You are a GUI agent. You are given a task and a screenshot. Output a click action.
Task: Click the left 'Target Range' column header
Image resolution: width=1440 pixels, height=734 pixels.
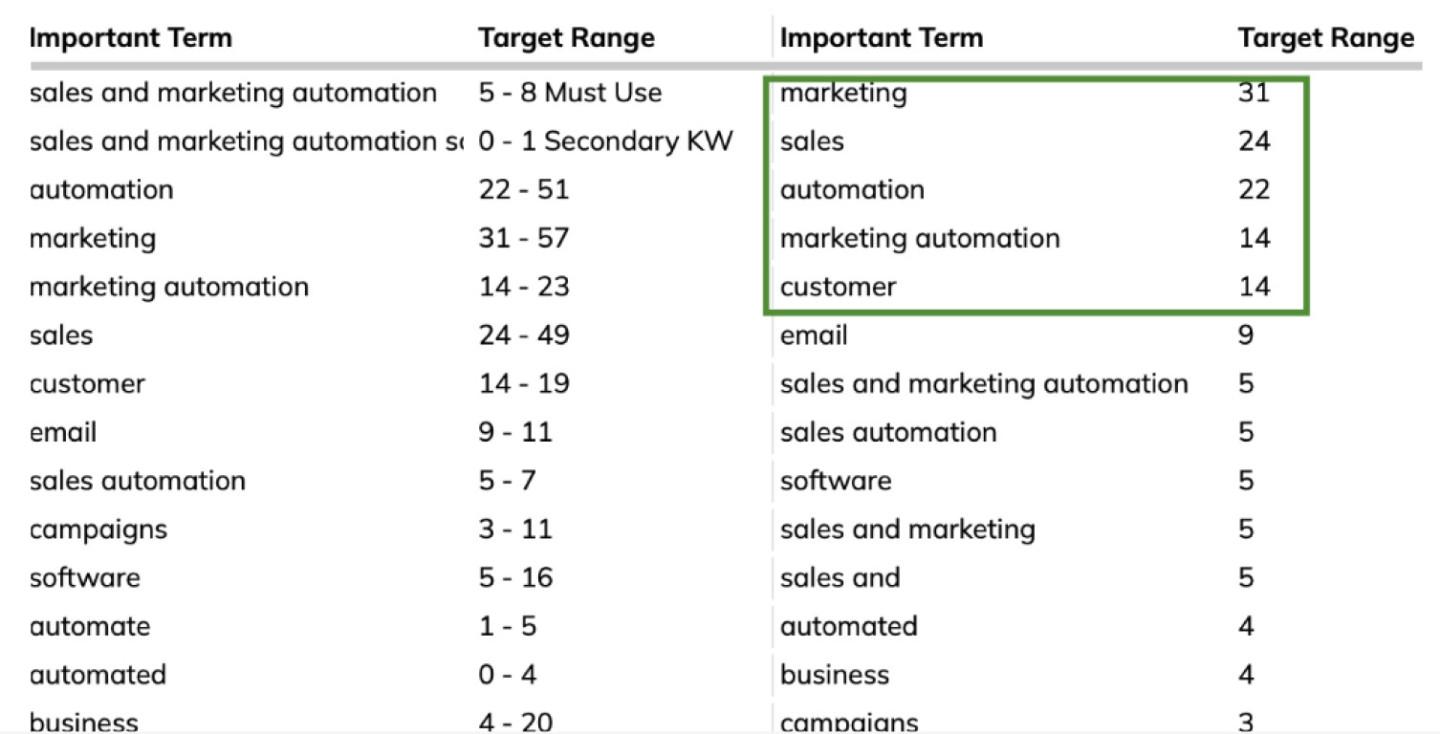pos(566,38)
